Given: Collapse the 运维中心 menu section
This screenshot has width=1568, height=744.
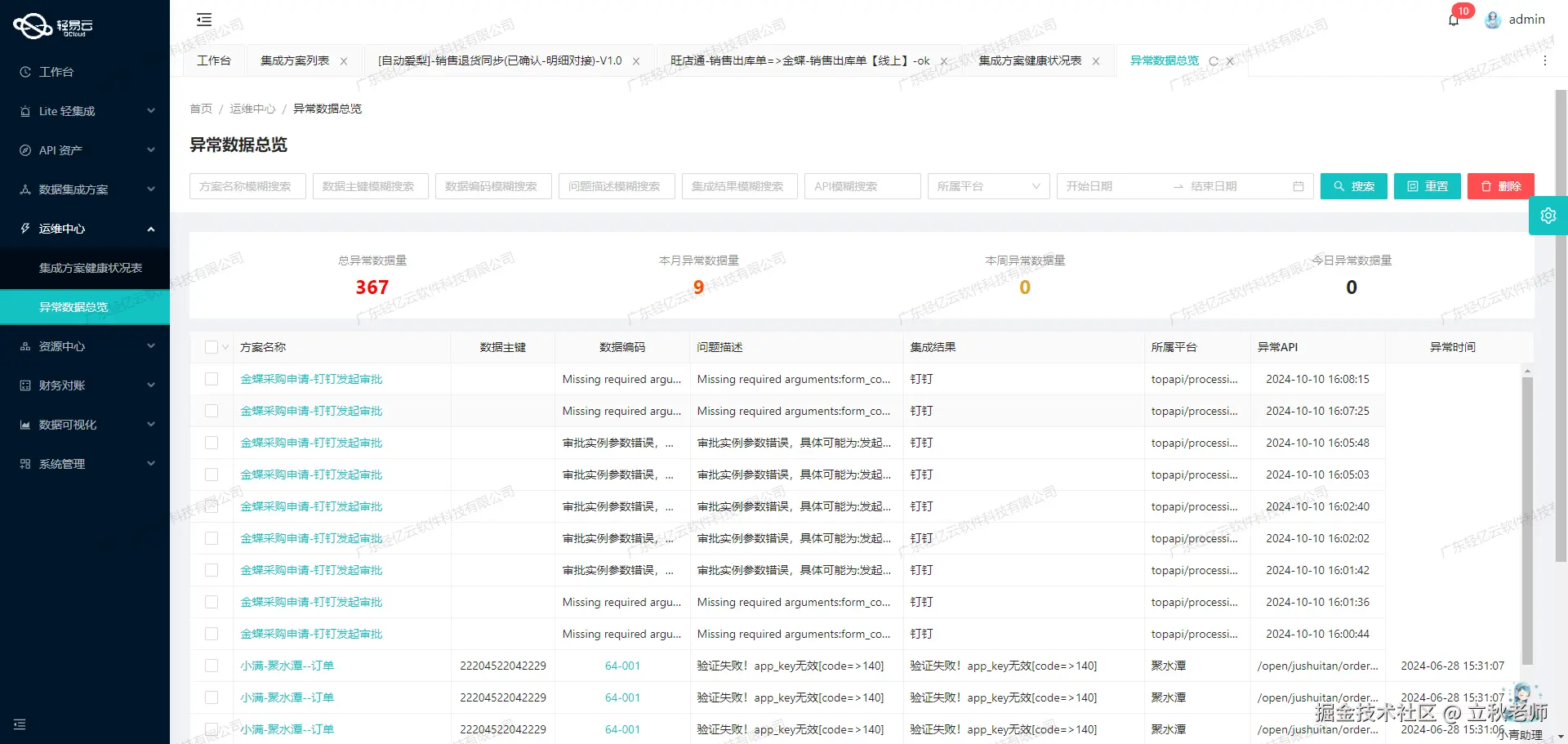Looking at the screenshot, I should click(61, 228).
